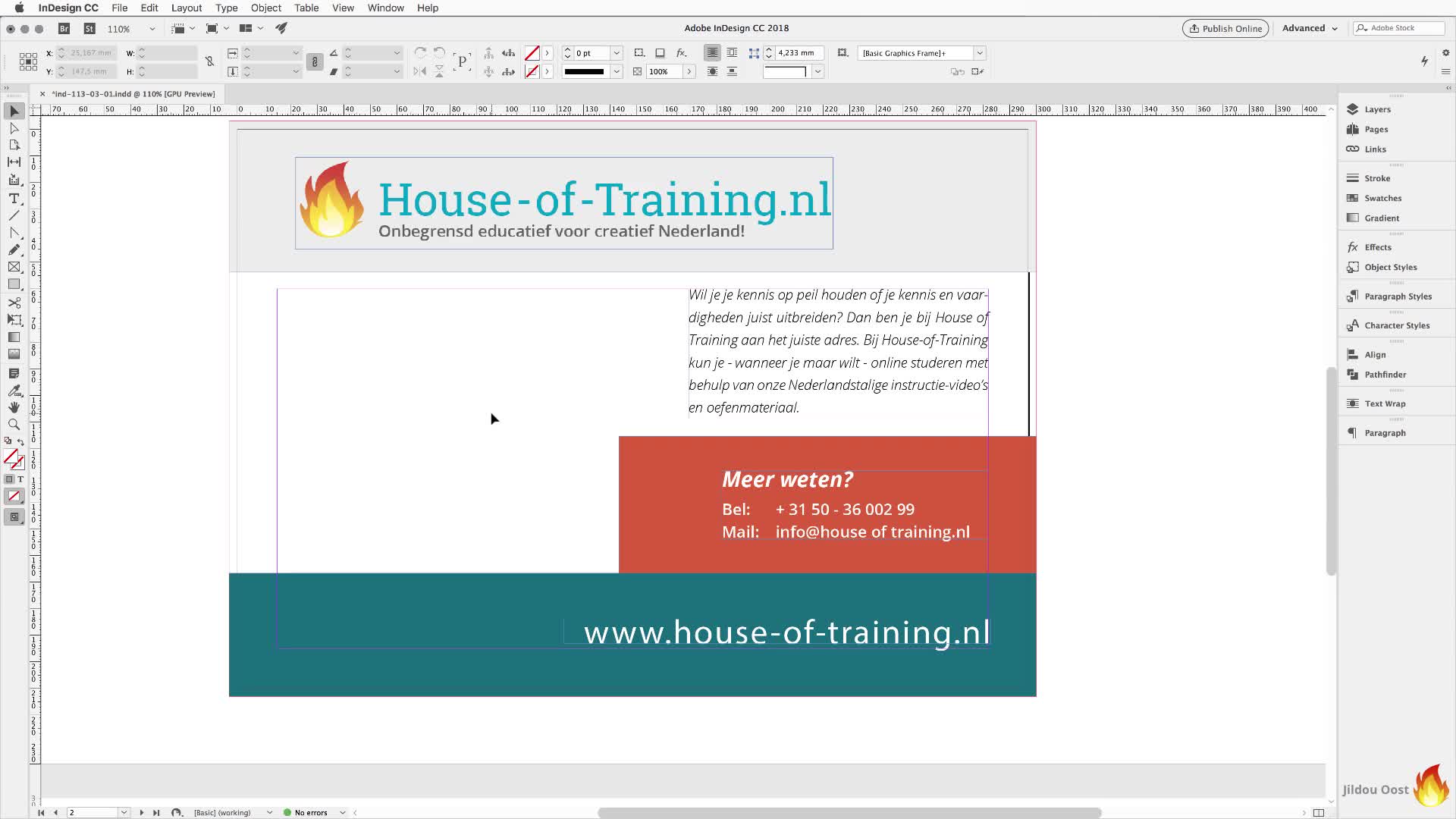Click the stroke color swatch in control bar
Image resolution: width=1456 pixels, height=819 pixels.
(x=532, y=71)
